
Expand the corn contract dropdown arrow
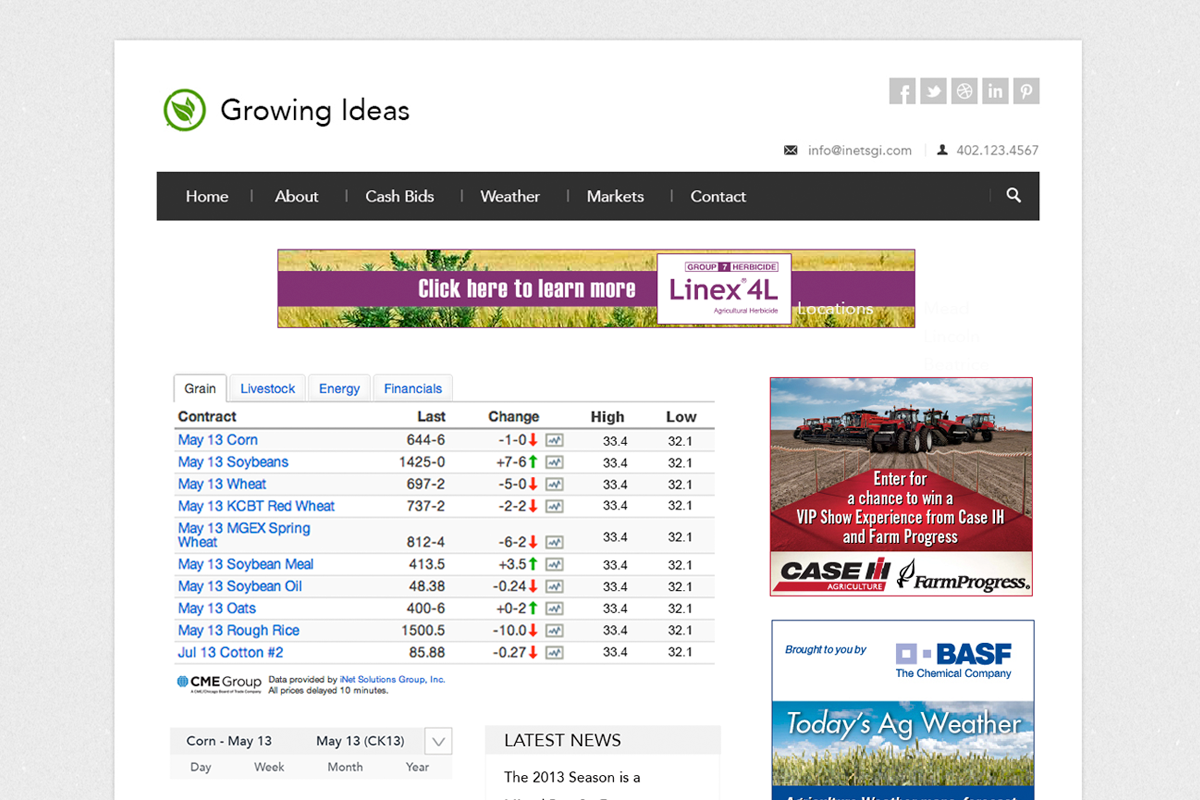(438, 741)
